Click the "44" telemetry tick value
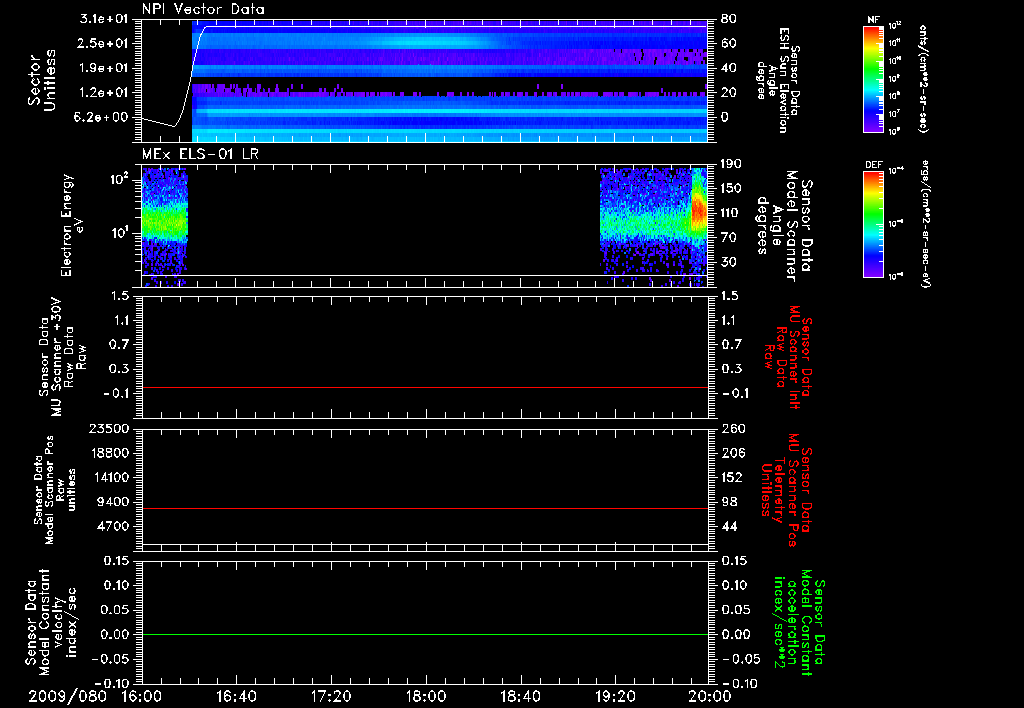The image size is (1024, 708). 728,526
